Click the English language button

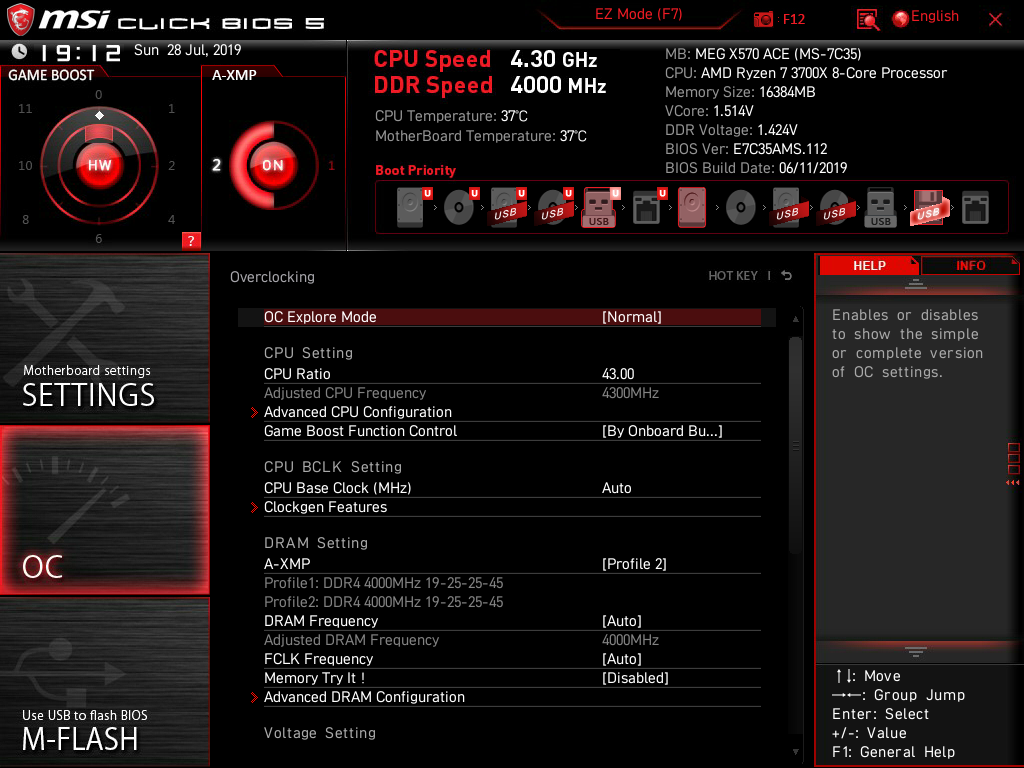935,16
